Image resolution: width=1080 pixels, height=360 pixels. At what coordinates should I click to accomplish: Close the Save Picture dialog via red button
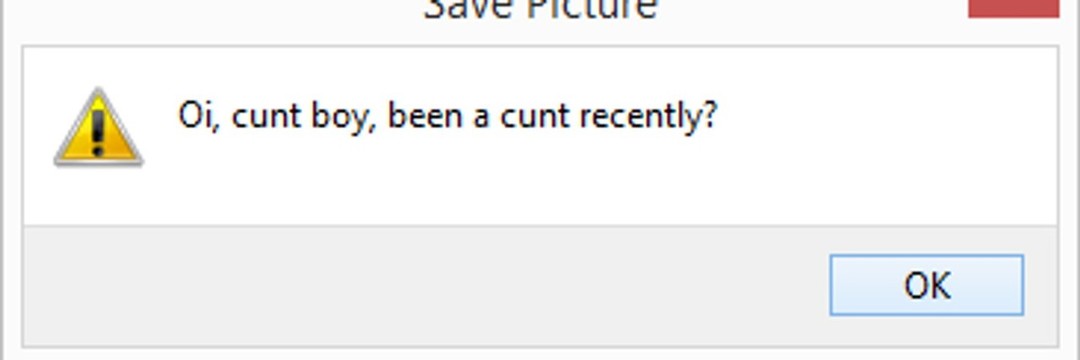(1013, 8)
